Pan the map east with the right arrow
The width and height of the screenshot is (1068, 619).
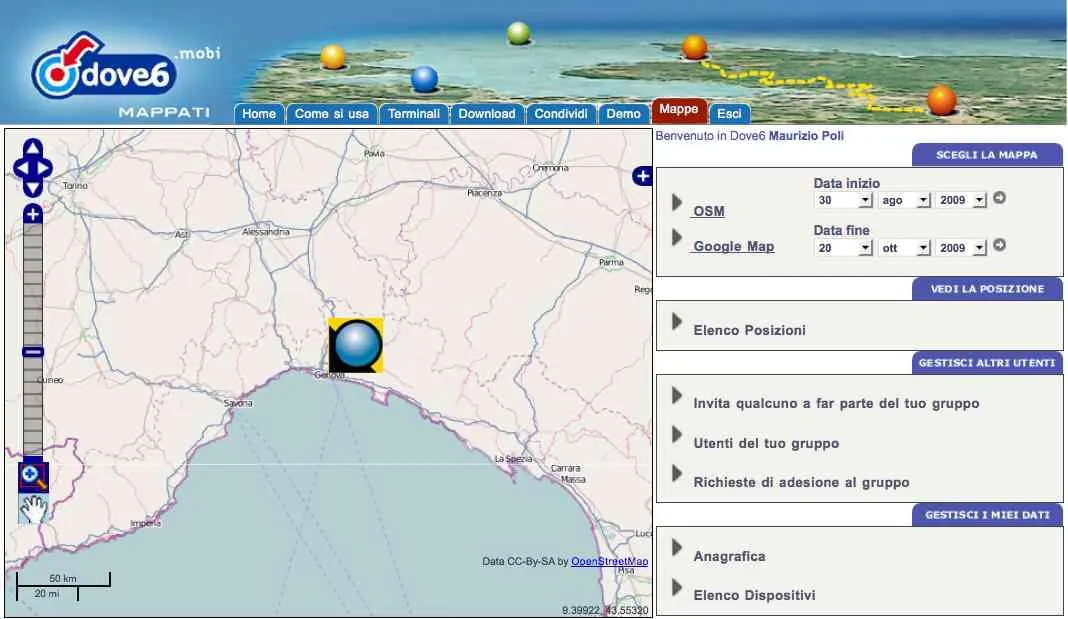tap(45, 168)
